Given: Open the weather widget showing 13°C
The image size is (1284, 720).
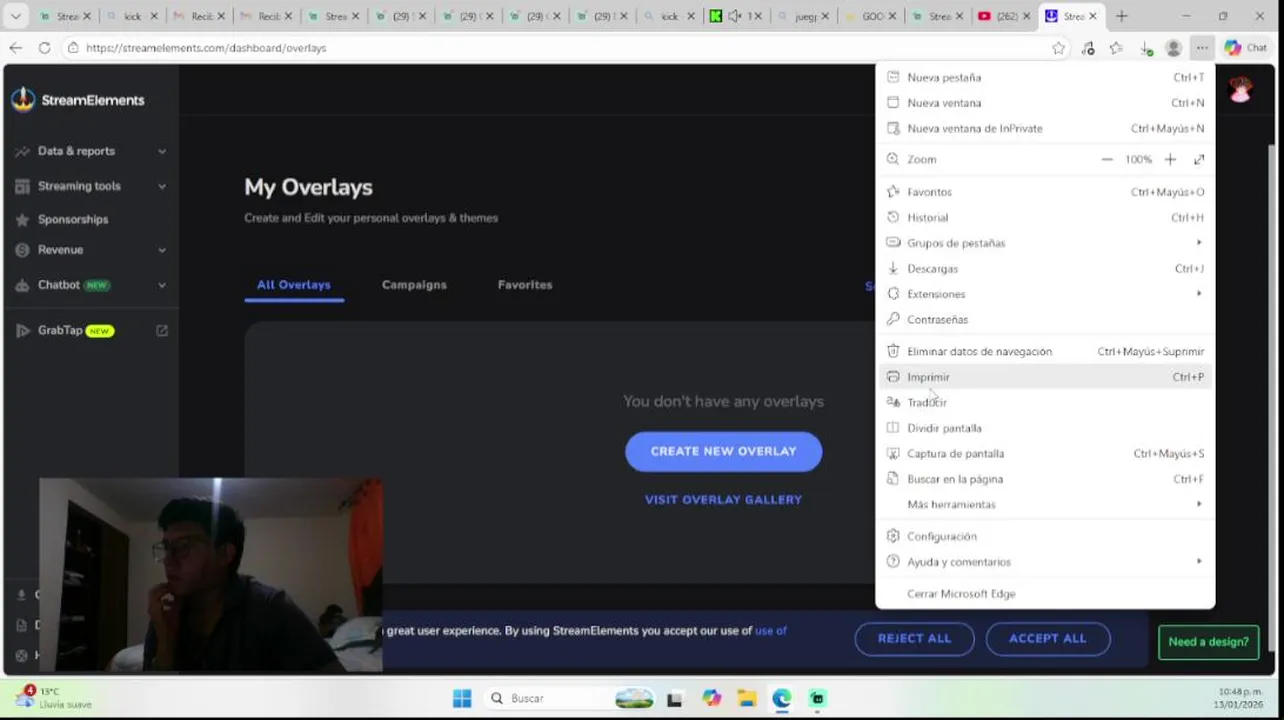Looking at the screenshot, I should [x=52, y=698].
